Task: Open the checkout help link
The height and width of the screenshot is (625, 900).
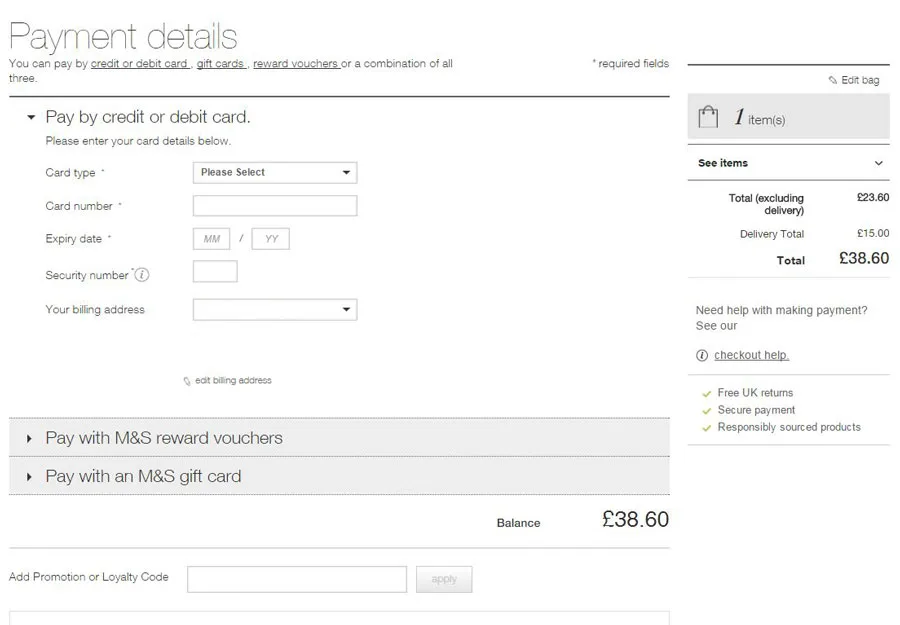Action: point(751,355)
